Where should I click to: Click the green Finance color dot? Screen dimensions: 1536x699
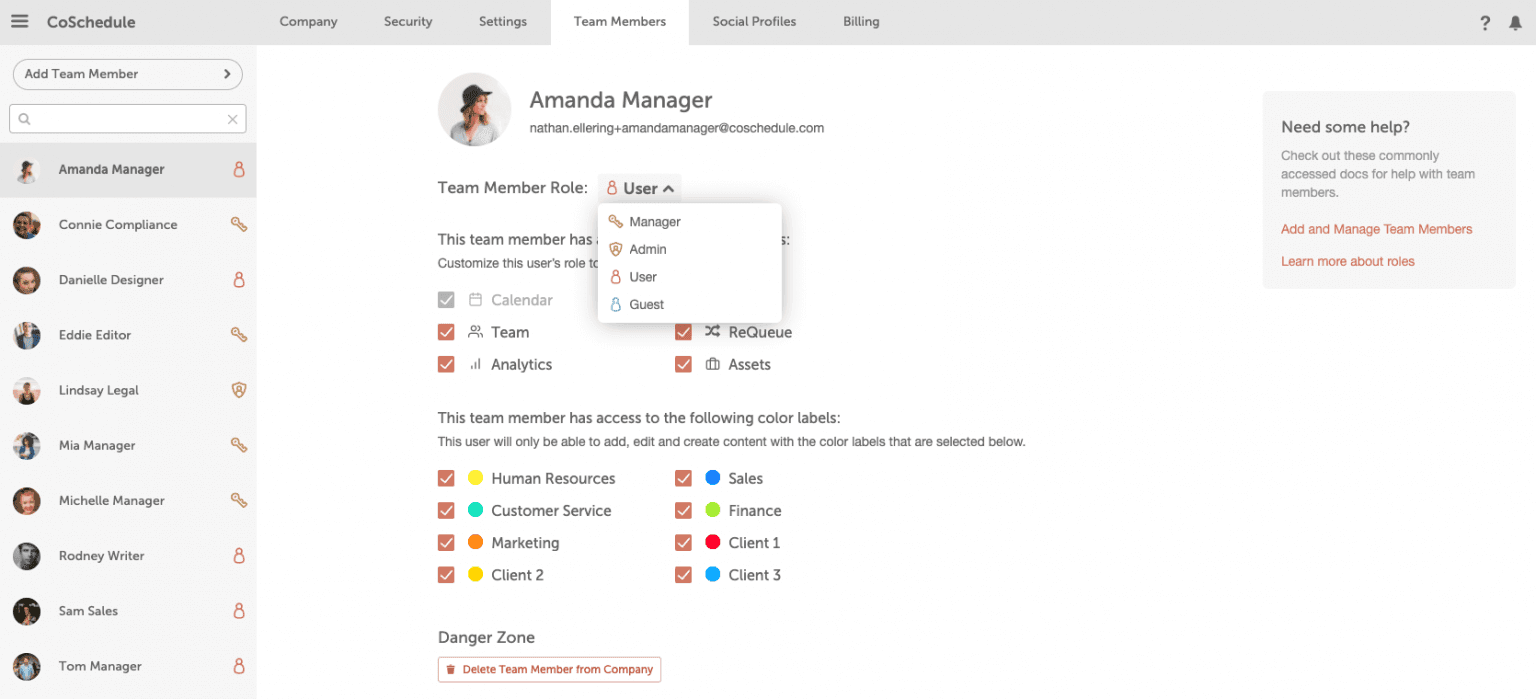[x=712, y=510]
